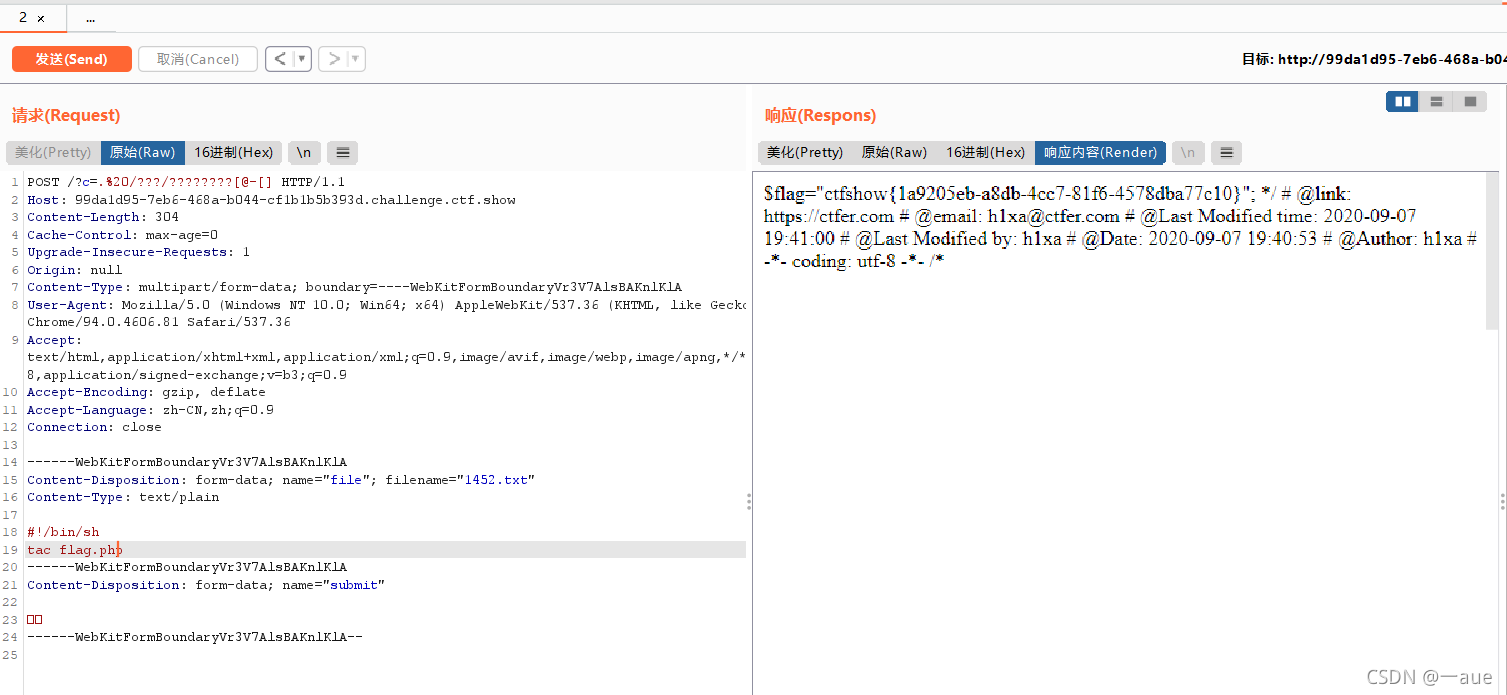Click the POST /?c= request line
The height and width of the screenshot is (695, 1507).
[x=186, y=182]
